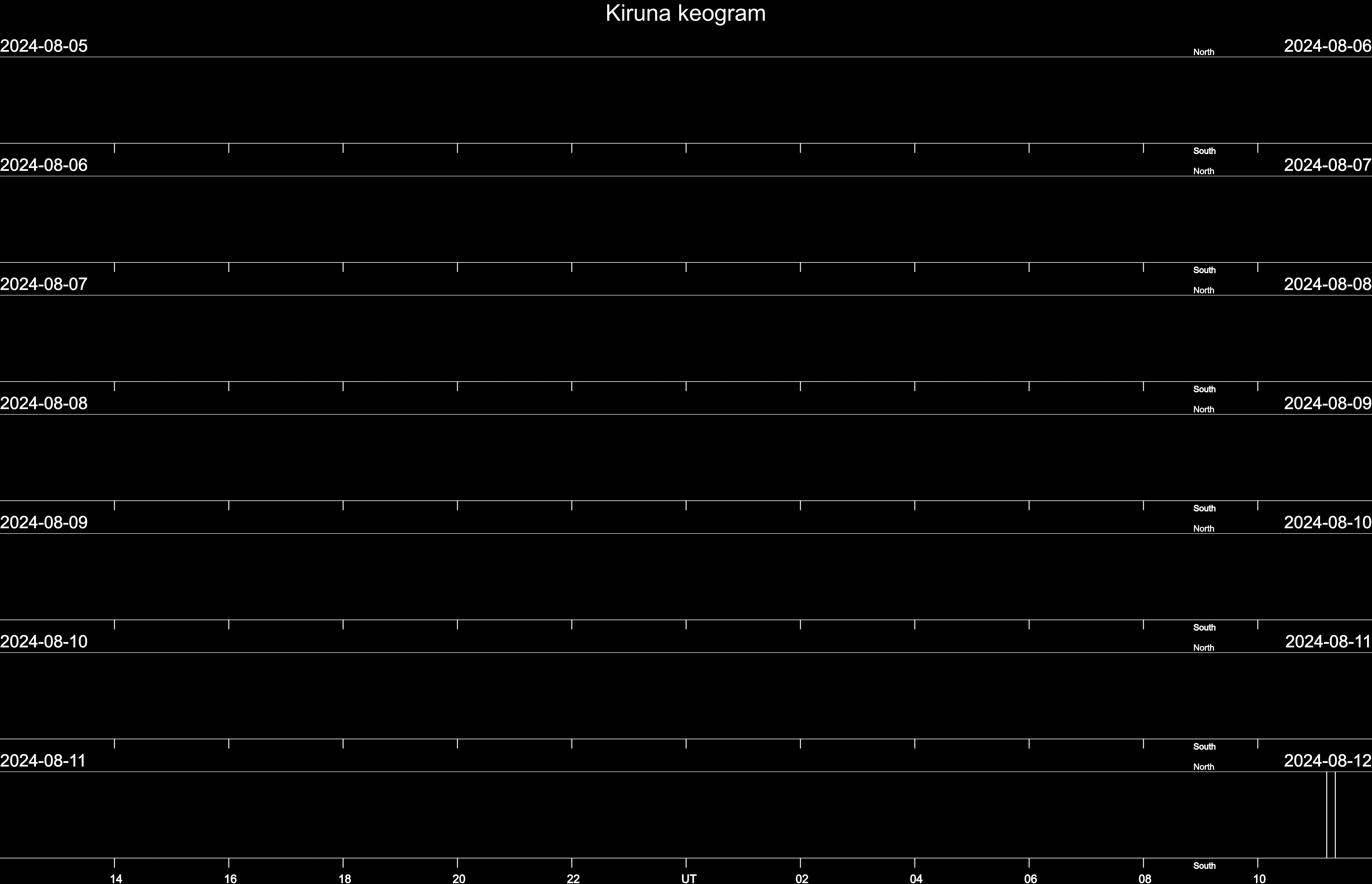Click the "20" hour axis label
Image resolution: width=1372 pixels, height=884 pixels.
click(x=459, y=878)
